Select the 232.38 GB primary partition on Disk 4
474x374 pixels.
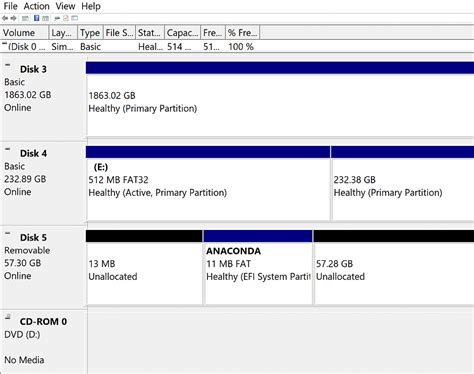pyautogui.click(x=403, y=183)
